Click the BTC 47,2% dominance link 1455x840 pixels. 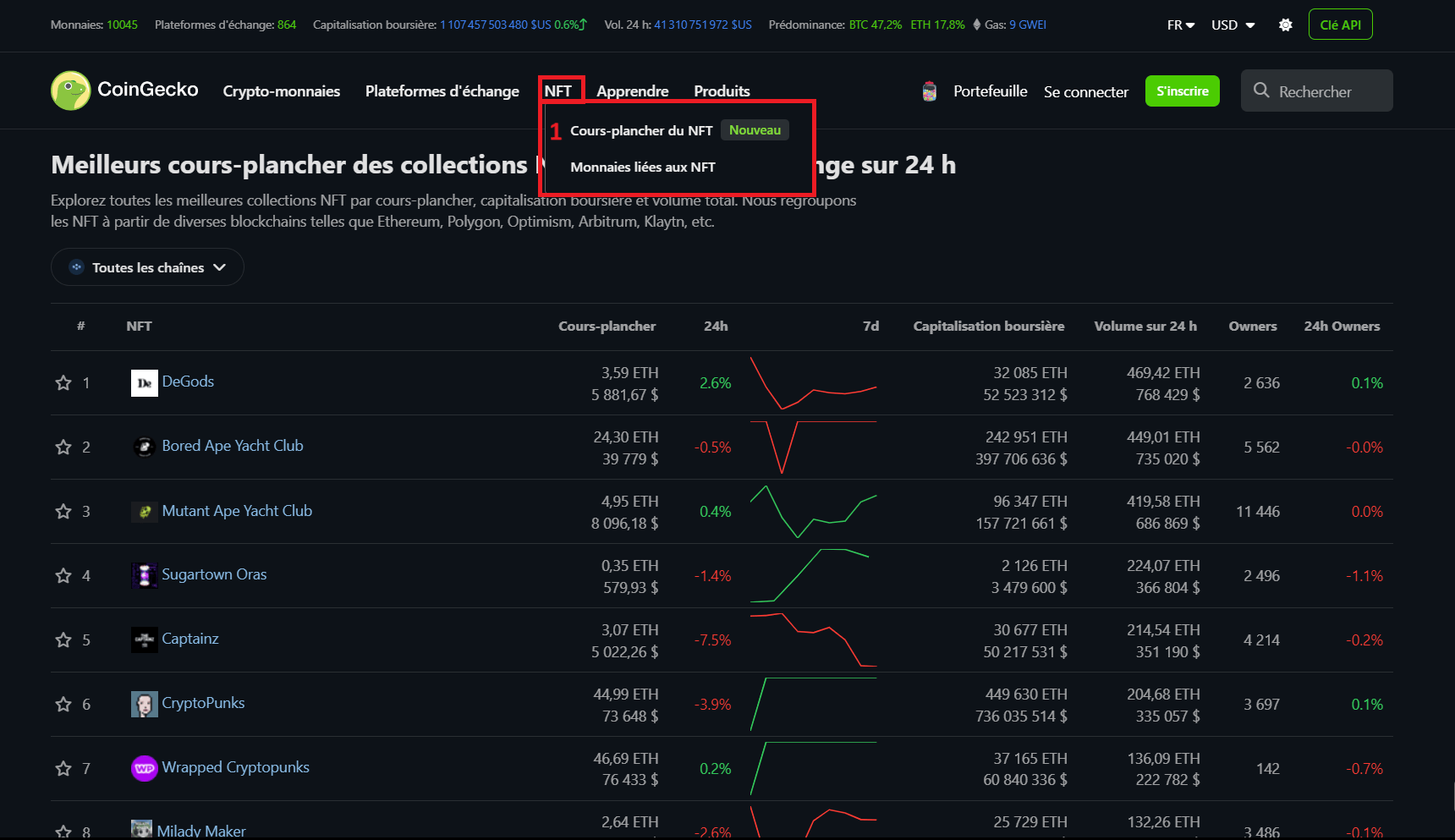(x=876, y=25)
